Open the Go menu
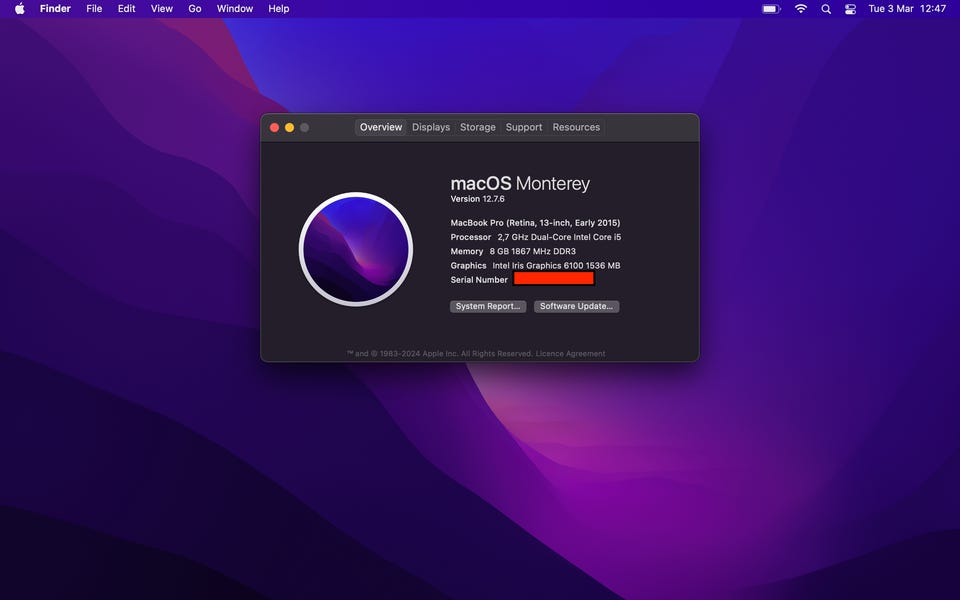Viewport: 960px width, 600px height. tap(195, 9)
